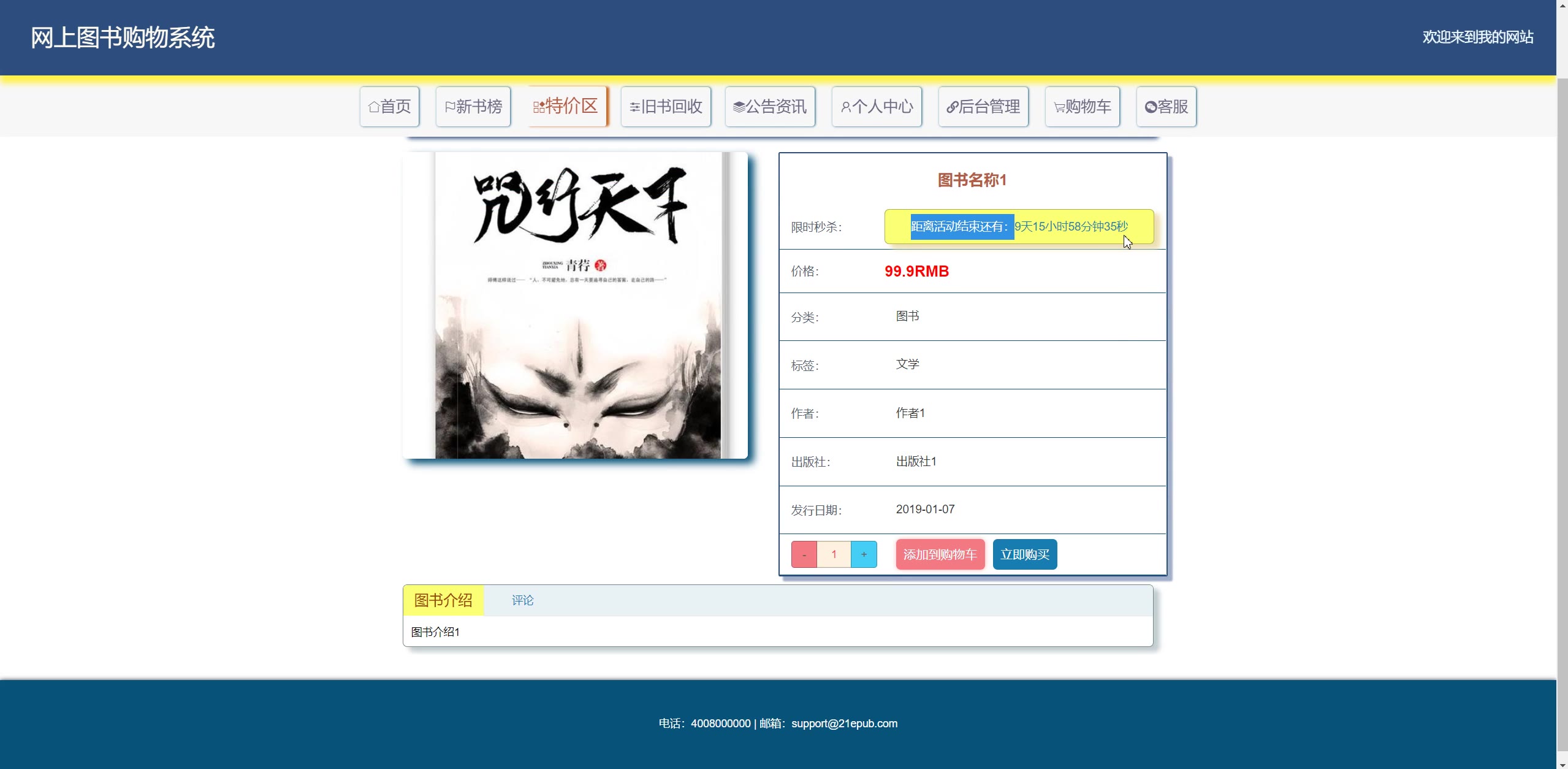The height and width of the screenshot is (769, 1568).
Task: Switch to the 评论 tab
Action: pos(523,600)
